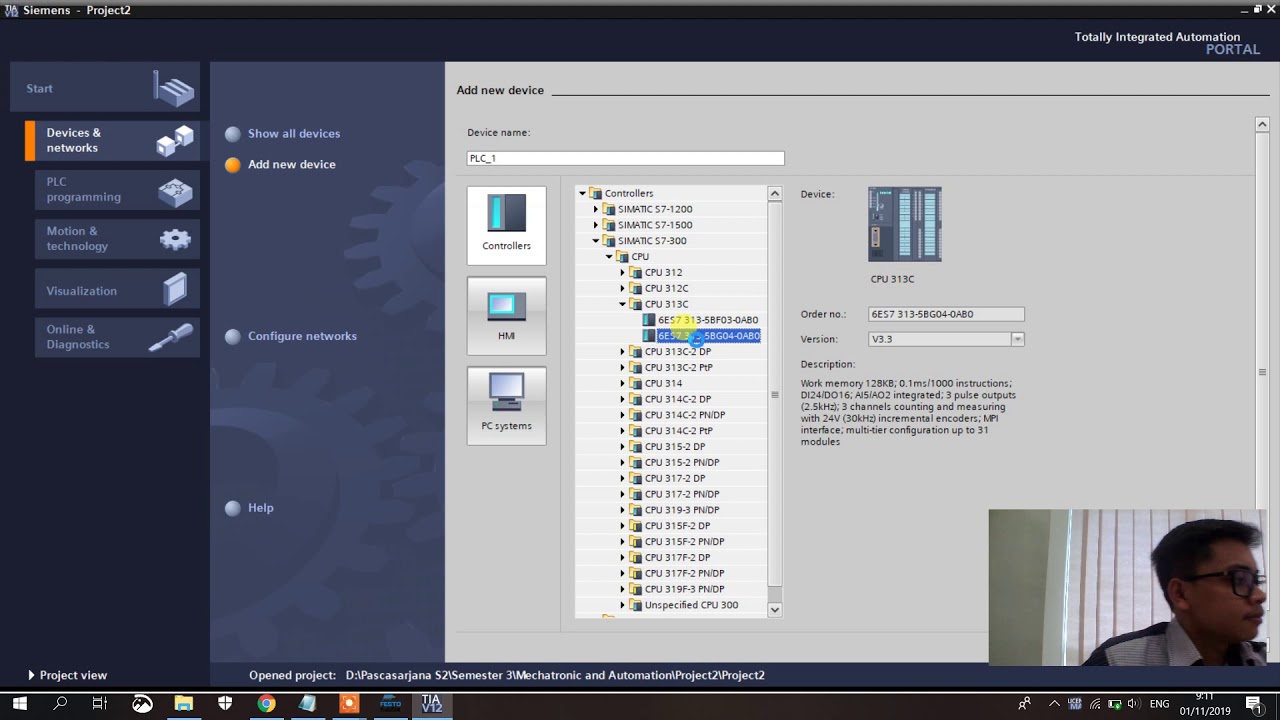Select the CPU 313C-2 PtP tree item
Image resolution: width=1280 pixels, height=720 pixels.
tap(678, 367)
